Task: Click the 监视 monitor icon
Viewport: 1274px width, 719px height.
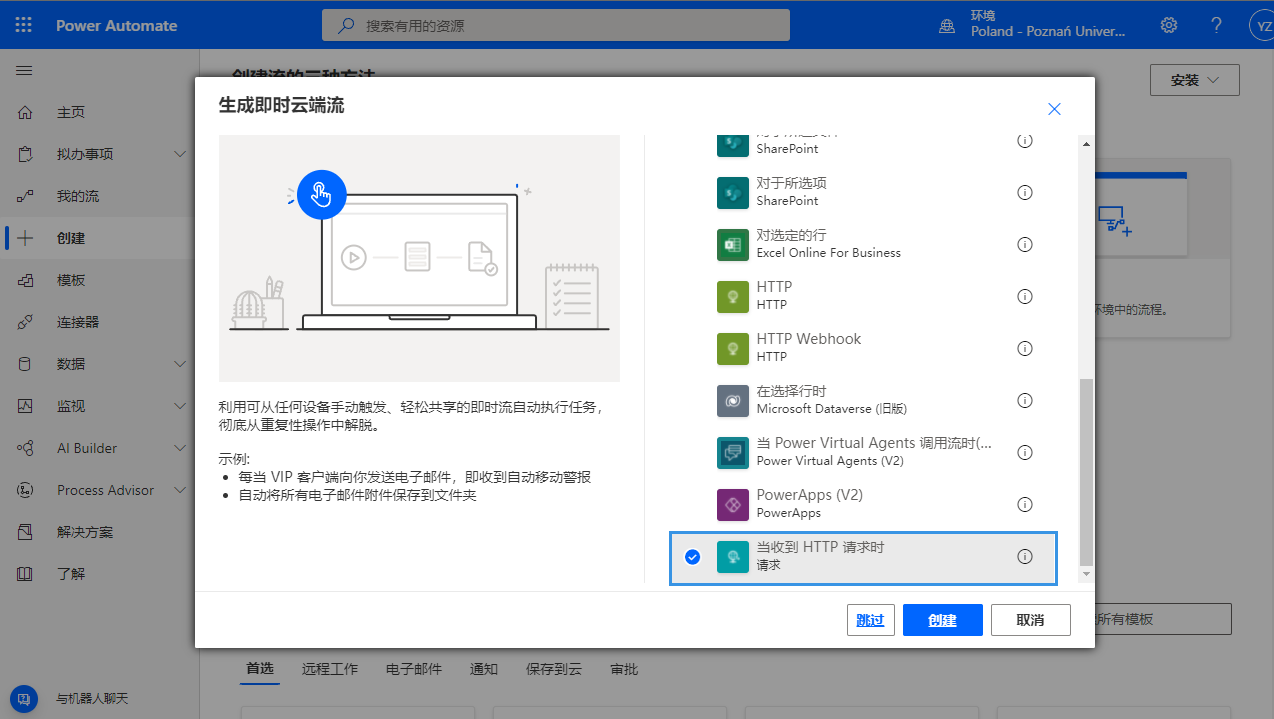Action: coord(25,406)
